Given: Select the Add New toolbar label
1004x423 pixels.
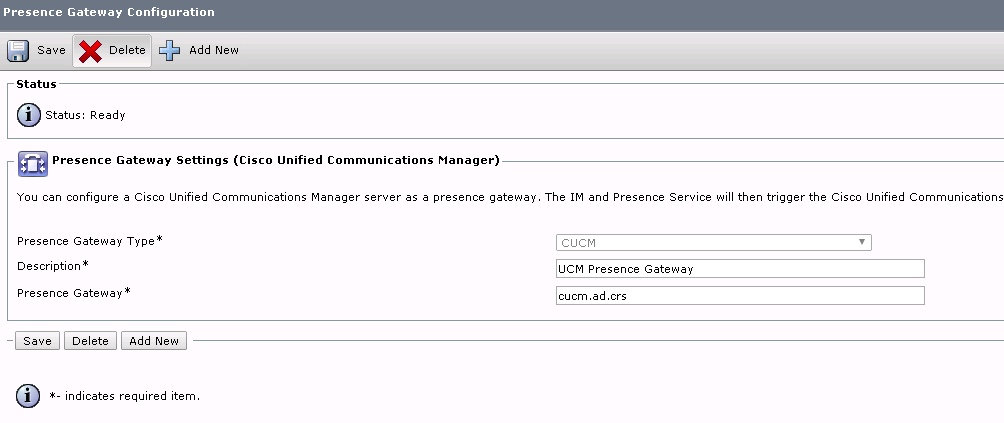Looking at the screenshot, I should [214, 50].
